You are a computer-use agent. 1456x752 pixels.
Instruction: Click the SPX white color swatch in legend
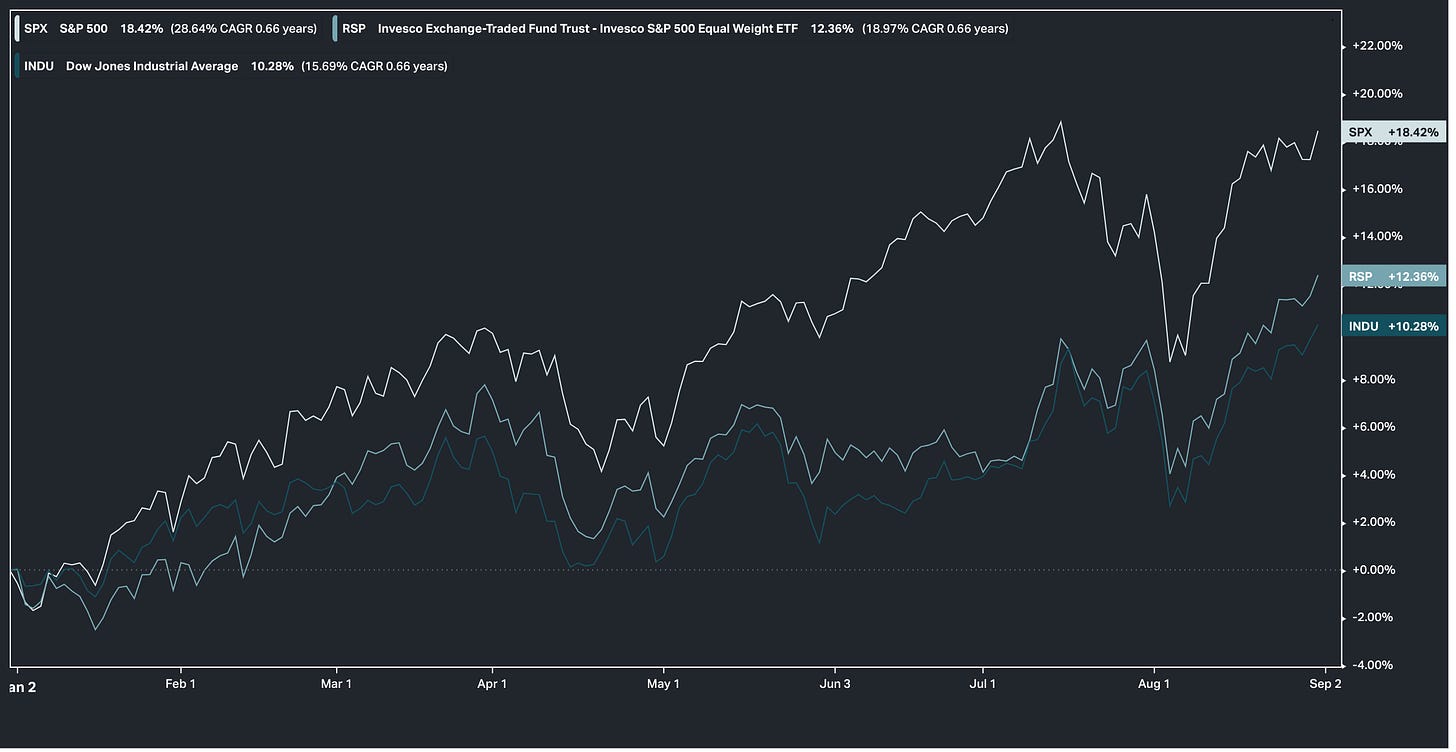[x=17, y=29]
